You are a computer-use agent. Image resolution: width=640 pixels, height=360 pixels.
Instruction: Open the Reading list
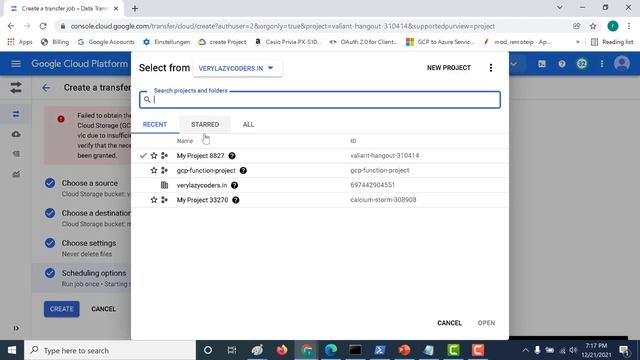point(612,42)
